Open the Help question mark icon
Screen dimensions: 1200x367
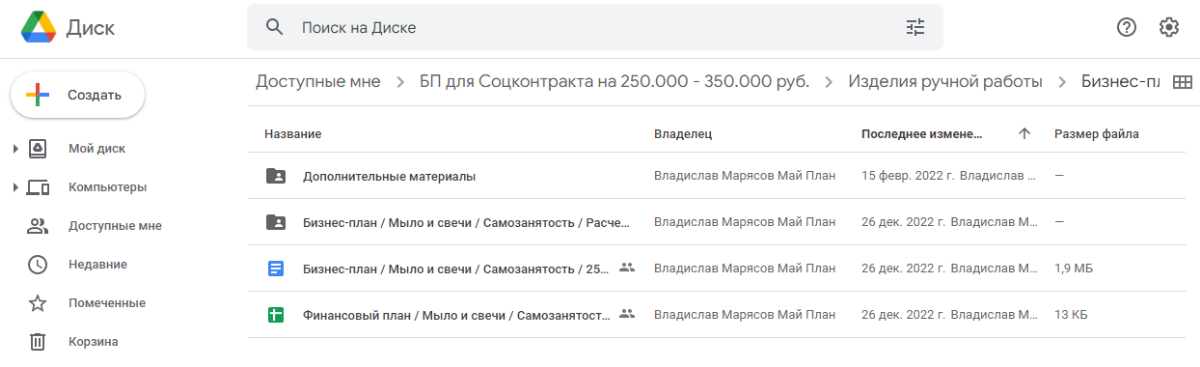pos(1127,27)
